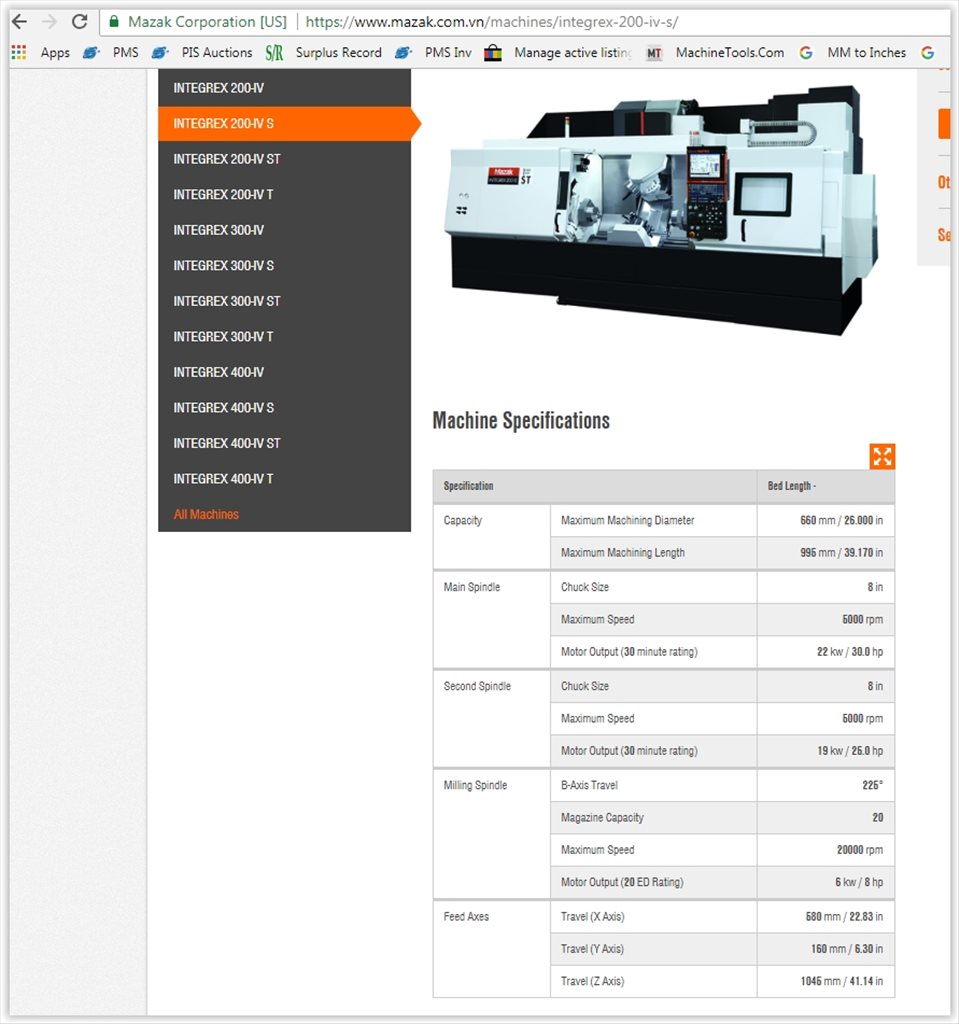Click the green secure padlock icon
This screenshot has width=959, height=1024.
click(x=114, y=22)
